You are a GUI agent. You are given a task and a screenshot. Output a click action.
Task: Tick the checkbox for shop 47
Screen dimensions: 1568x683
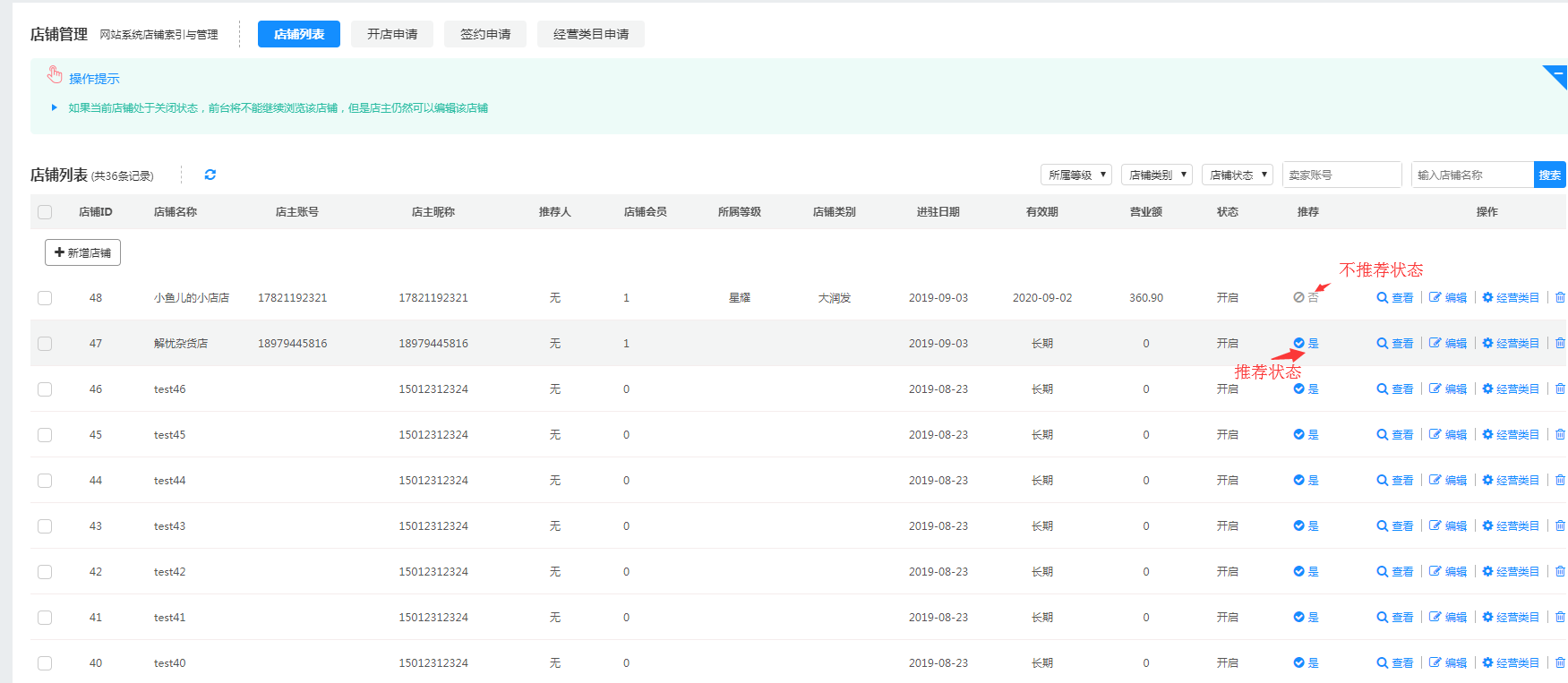click(x=45, y=344)
